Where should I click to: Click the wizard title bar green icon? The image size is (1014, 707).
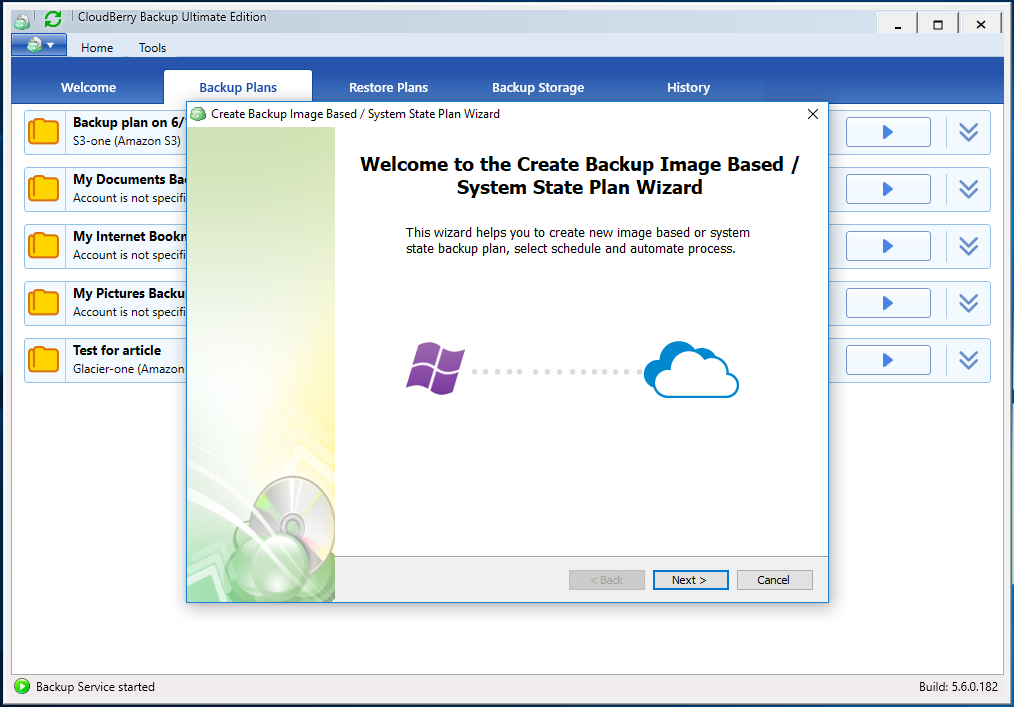click(x=199, y=114)
